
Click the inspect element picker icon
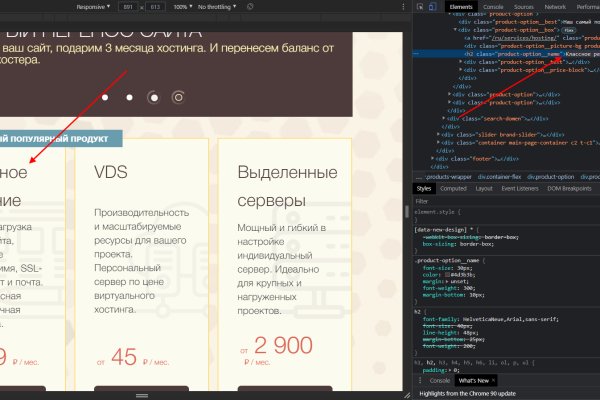coord(421,6)
